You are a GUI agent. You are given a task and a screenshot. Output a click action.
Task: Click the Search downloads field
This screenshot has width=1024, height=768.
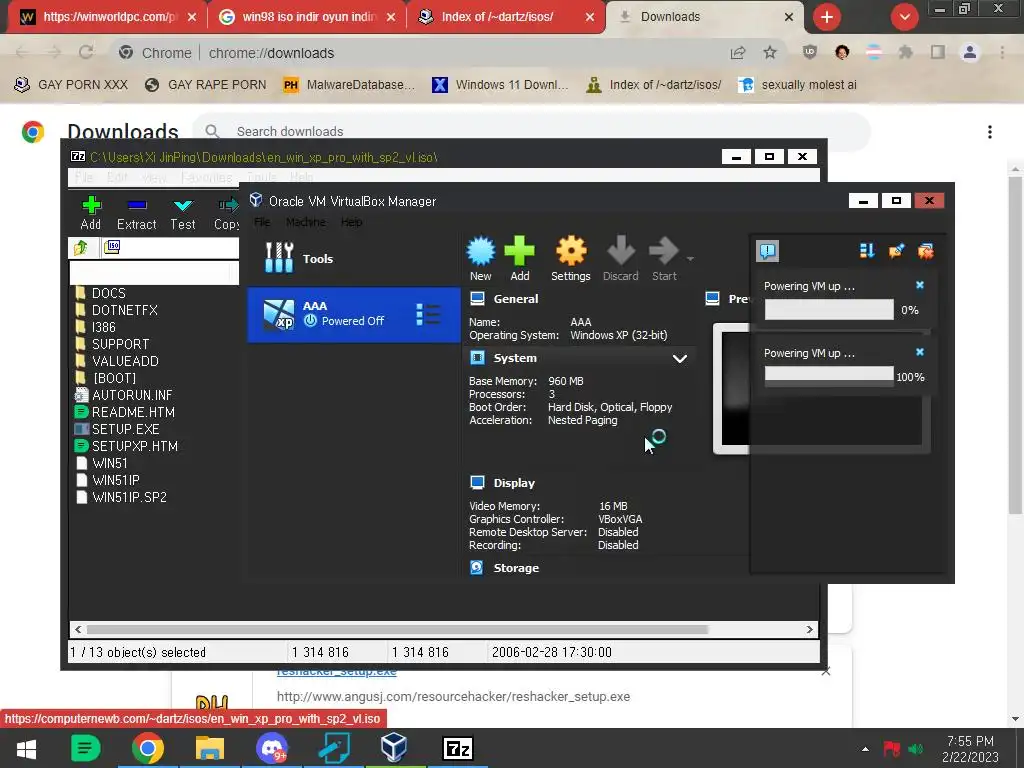pyautogui.click(x=531, y=131)
